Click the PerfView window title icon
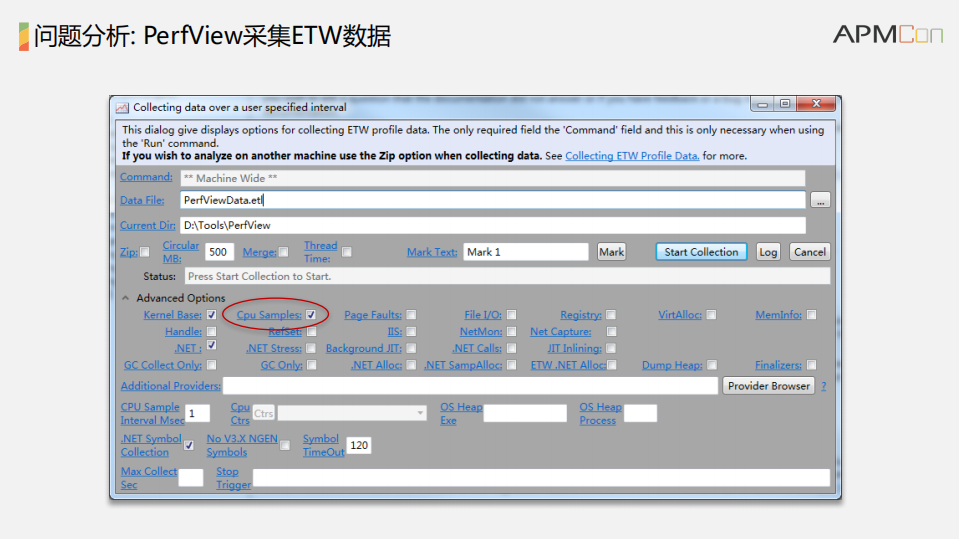Viewport: 959px width, 539px height. pos(122,108)
